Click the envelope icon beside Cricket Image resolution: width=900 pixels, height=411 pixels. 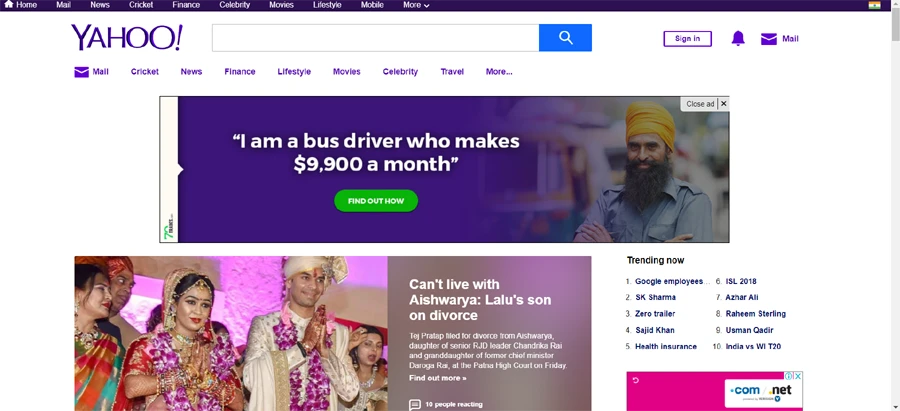click(x=81, y=72)
